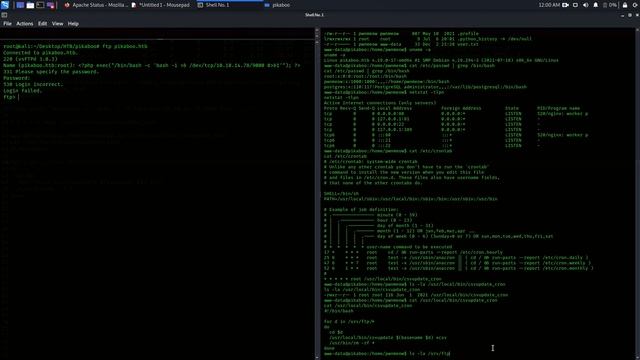Open the Kali applications menu icon
The height and width of the screenshot is (360, 640).
click(x=5, y=5)
